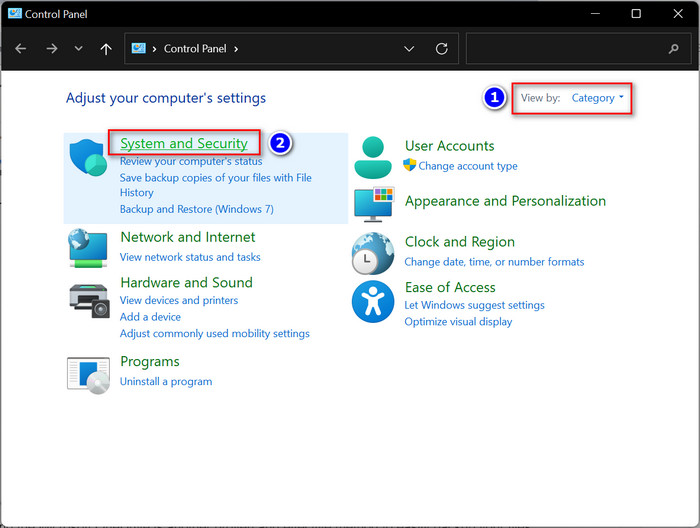Click the User Accounts person icon
Image resolution: width=700 pixels, height=528 pixels.
click(x=373, y=158)
